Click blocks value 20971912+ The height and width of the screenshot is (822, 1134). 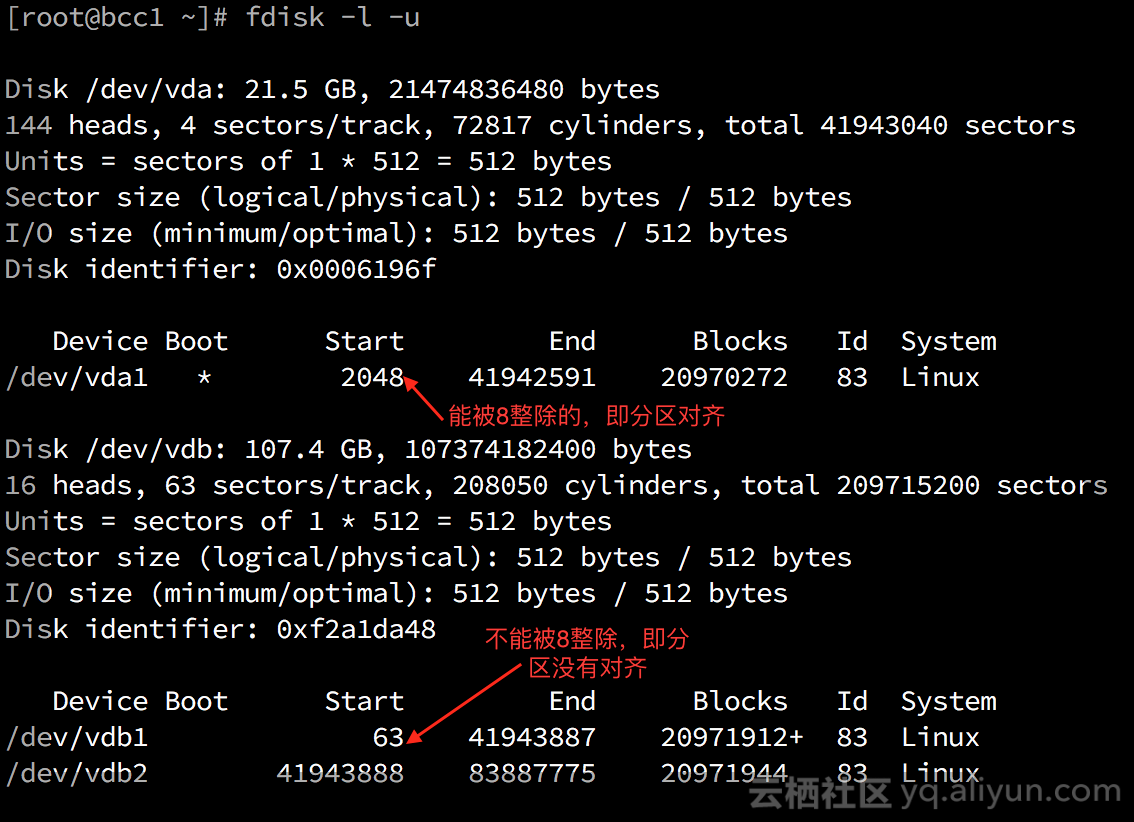tap(732, 737)
